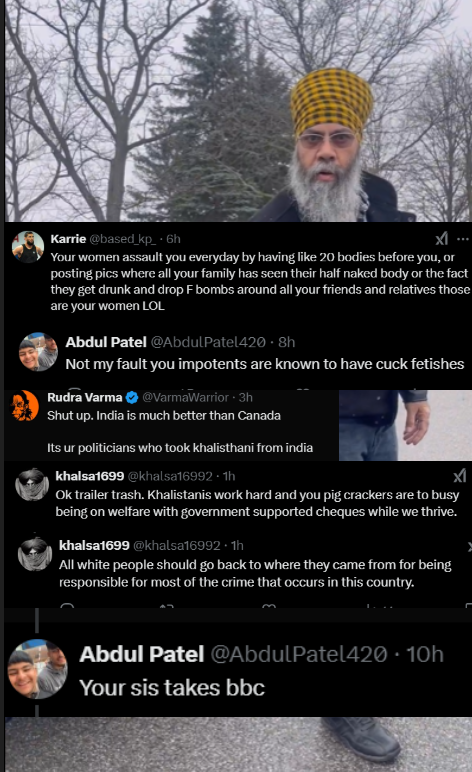The width and height of the screenshot is (472, 772).
Task: Click the verified badge next to Rudra Varma
Action: coord(132,397)
